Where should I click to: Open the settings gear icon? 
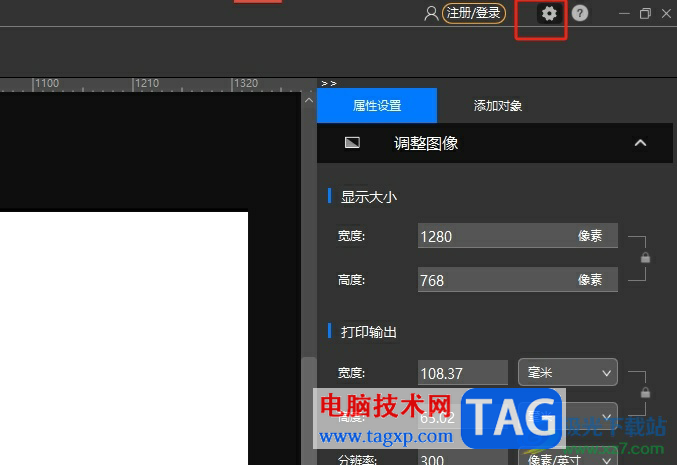(549, 14)
